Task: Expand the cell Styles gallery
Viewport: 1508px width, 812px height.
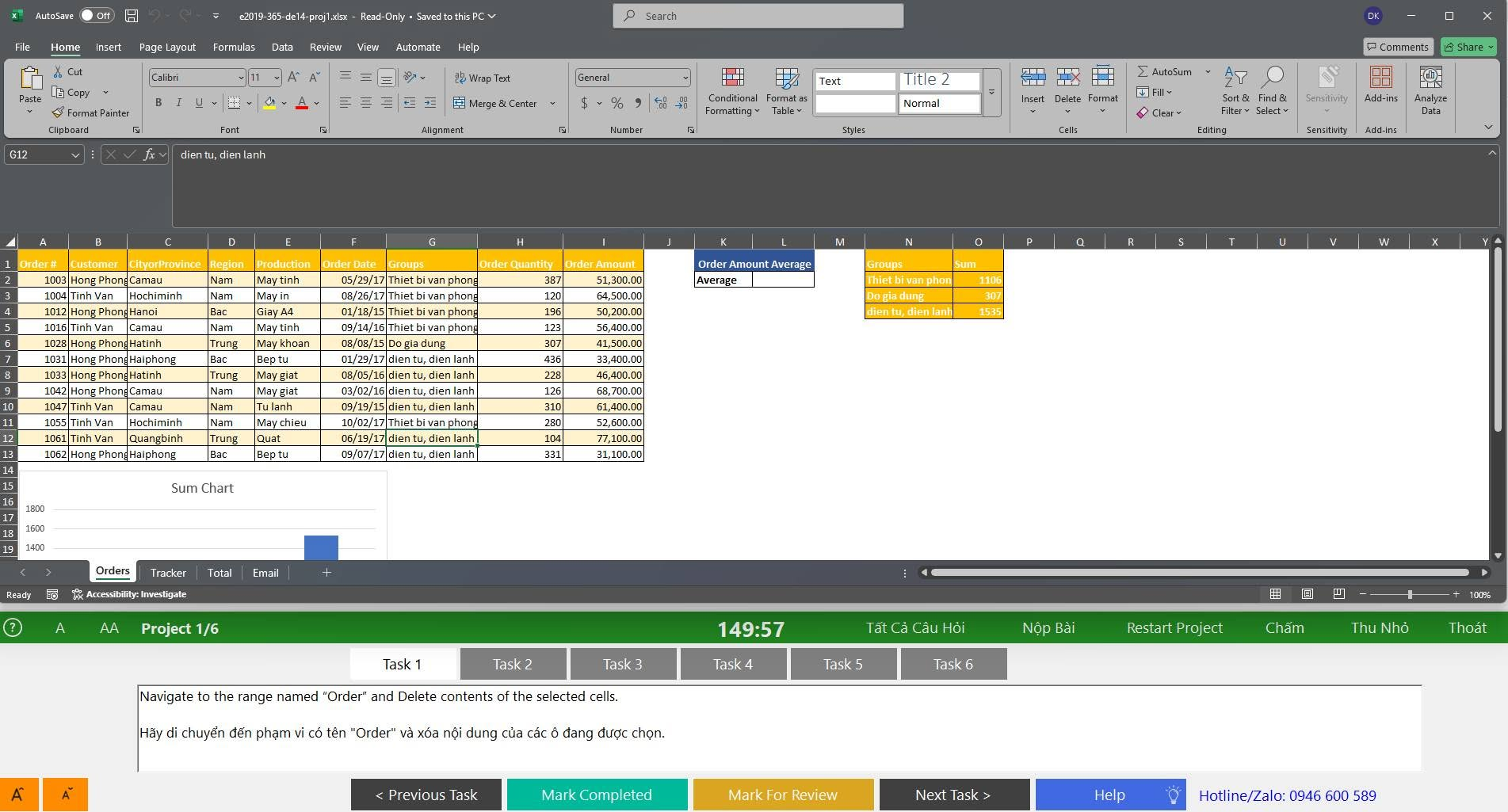Action: pyautogui.click(x=991, y=93)
